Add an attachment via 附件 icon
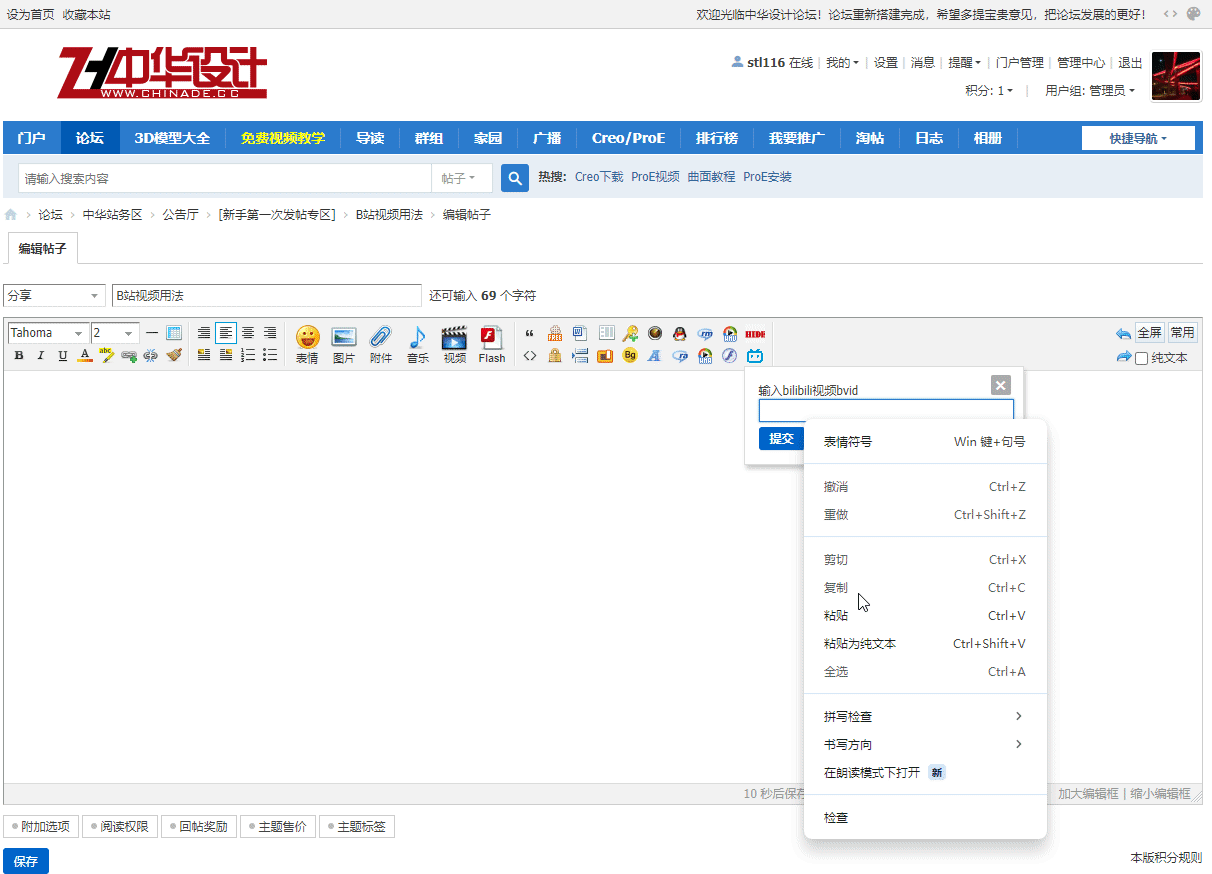Screen dimensions: 1212x874 tap(381, 345)
